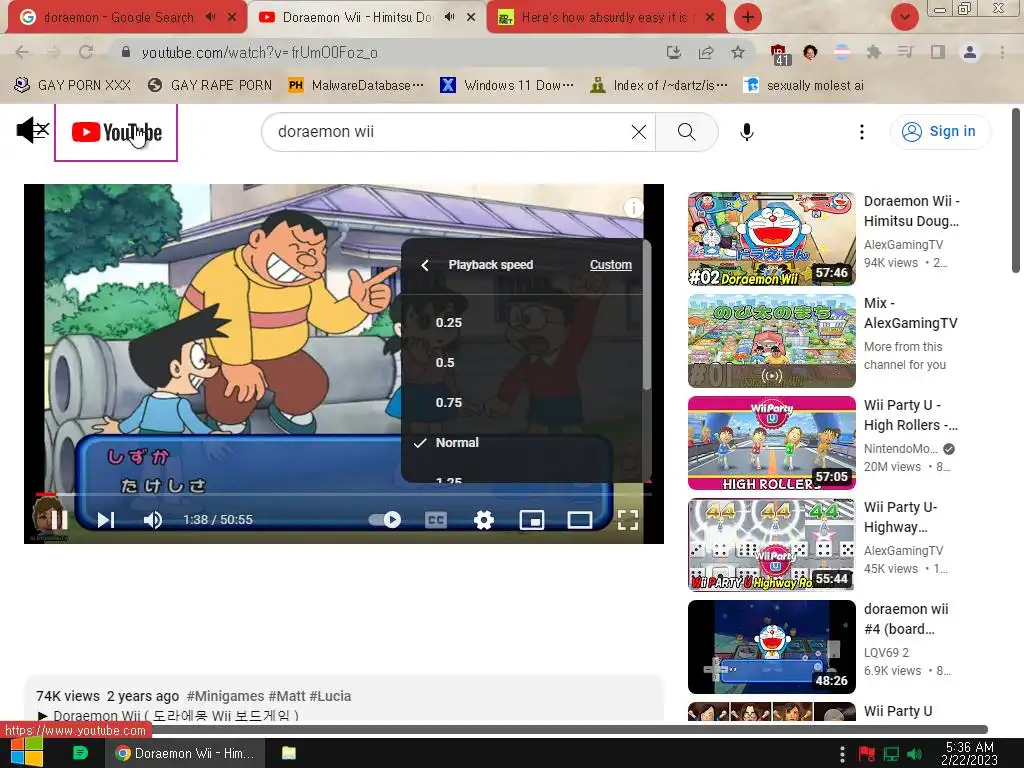Mute the video player volume
The height and width of the screenshot is (768, 1024).
coord(153,520)
